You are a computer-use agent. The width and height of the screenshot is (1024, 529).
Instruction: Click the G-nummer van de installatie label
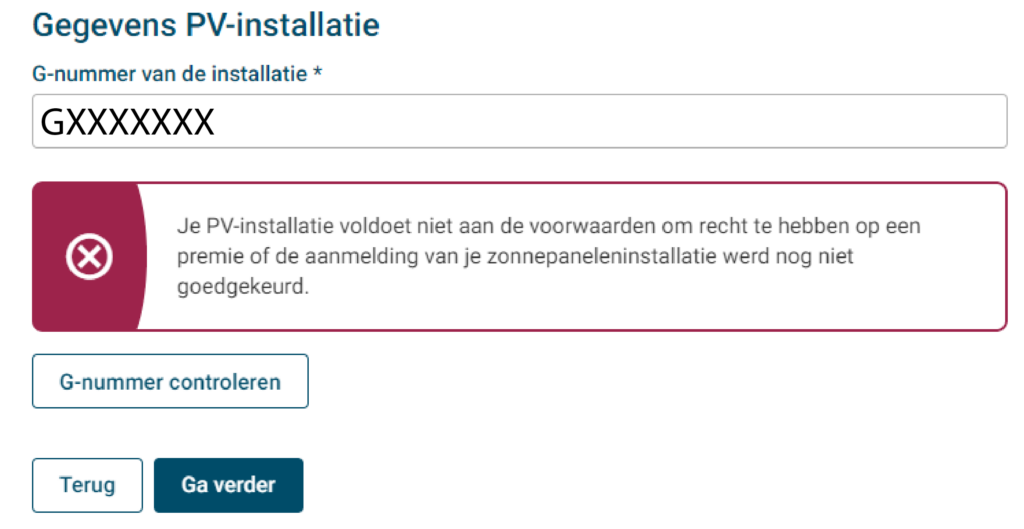coord(169,73)
